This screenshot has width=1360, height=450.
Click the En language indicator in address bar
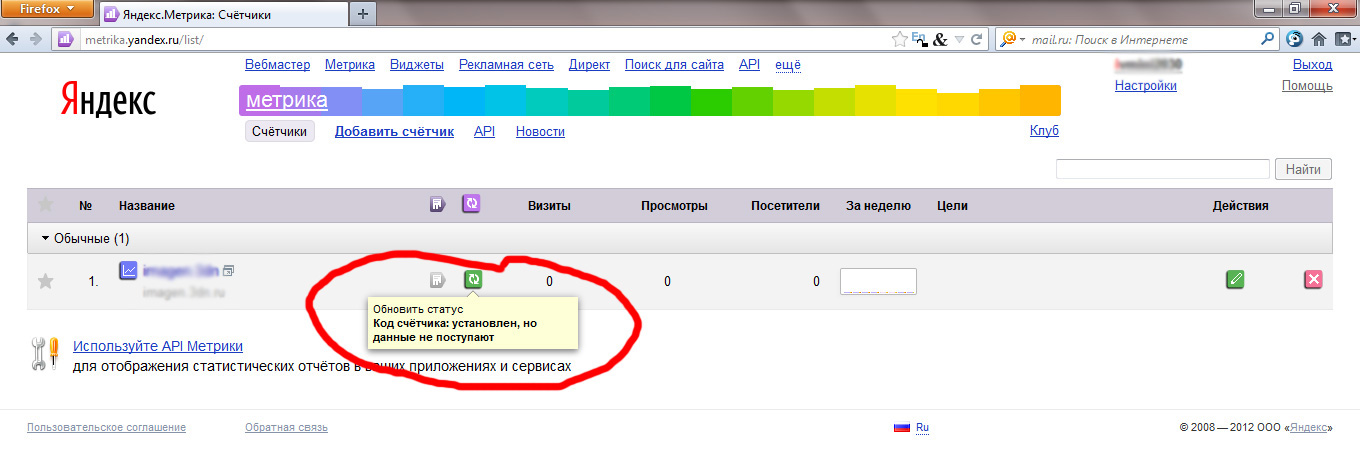click(918, 39)
